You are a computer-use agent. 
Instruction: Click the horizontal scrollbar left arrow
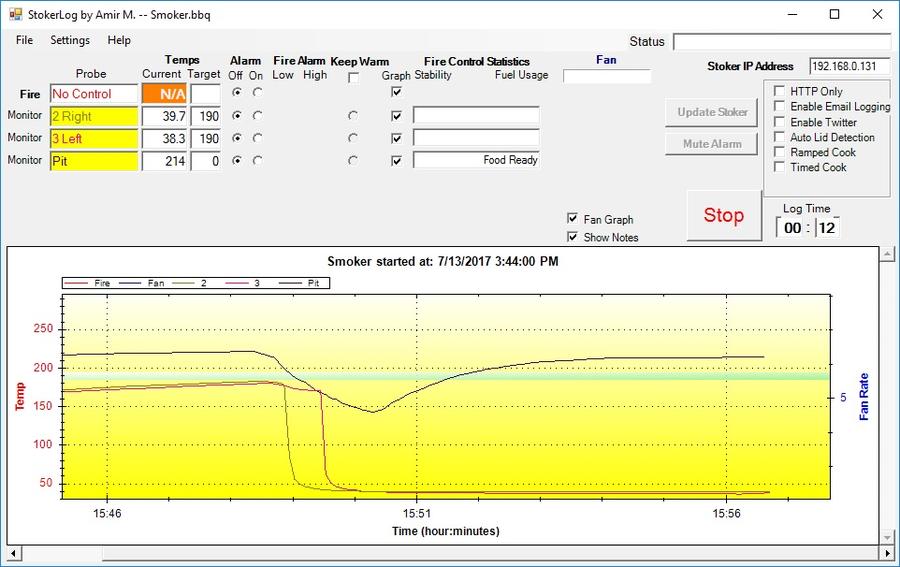(x=14, y=553)
